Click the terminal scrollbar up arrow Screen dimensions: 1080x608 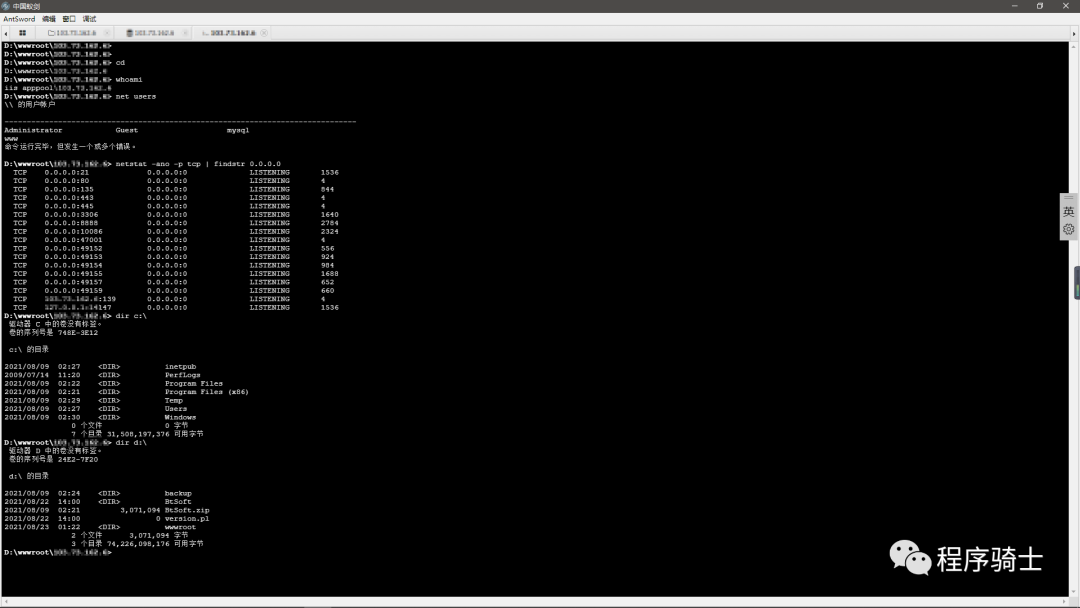click(x=1072, y=45)
